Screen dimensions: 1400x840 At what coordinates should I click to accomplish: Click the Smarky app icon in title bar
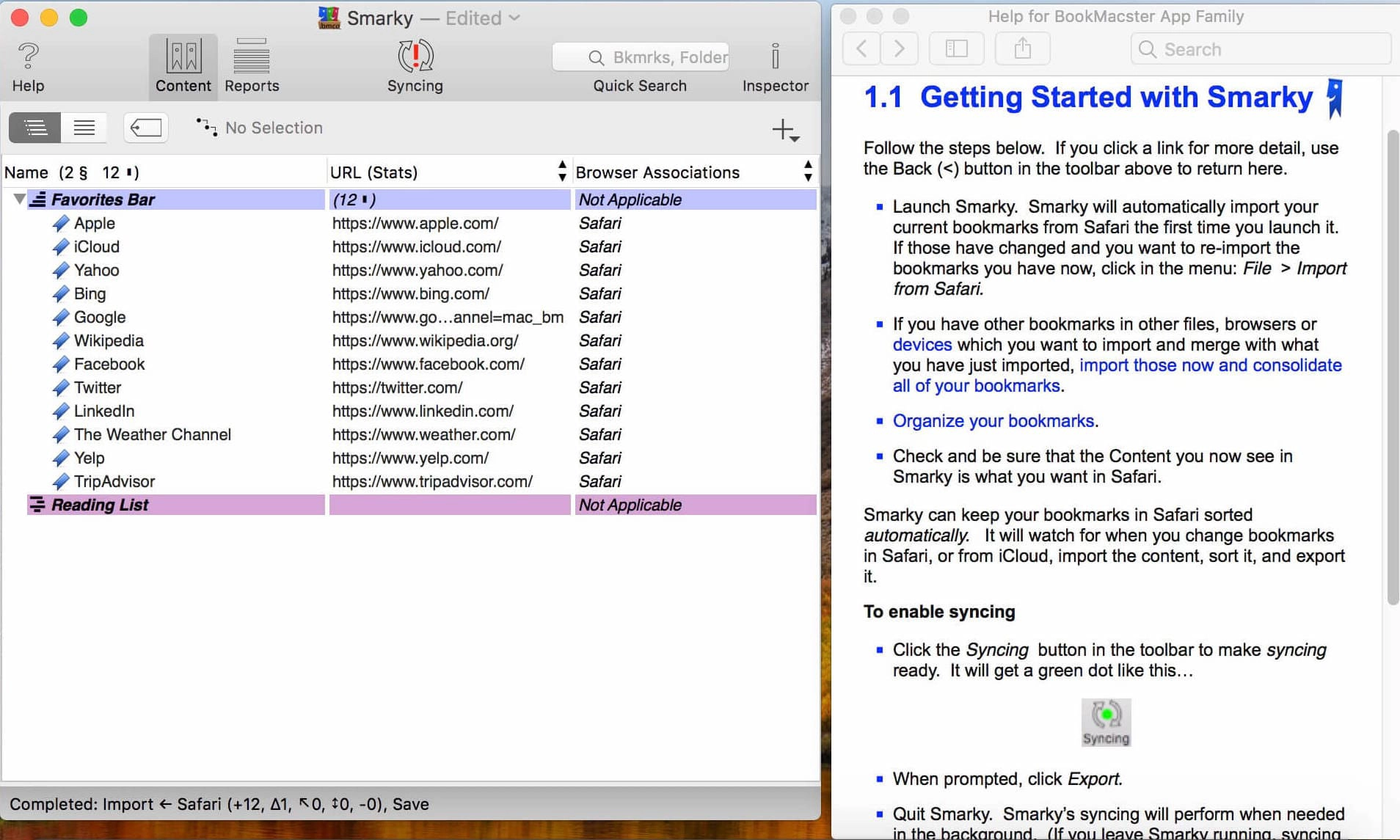click(x=329, y=18)
